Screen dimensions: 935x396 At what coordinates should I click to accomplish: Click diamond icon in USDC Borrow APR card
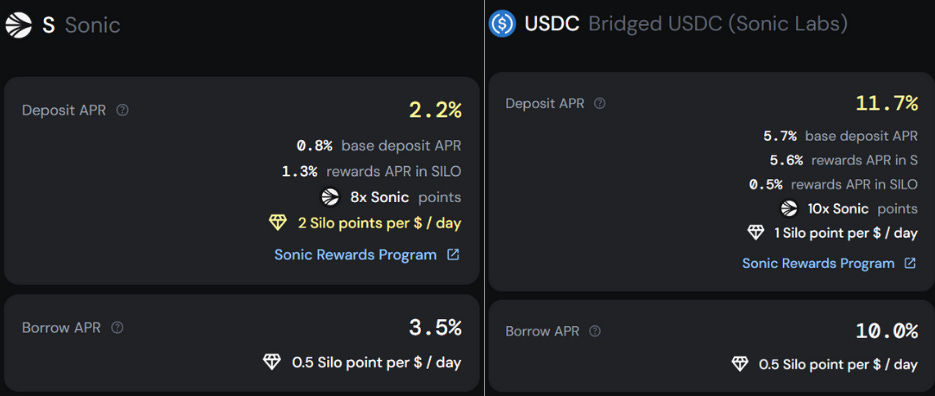click(x=739, y=364)
